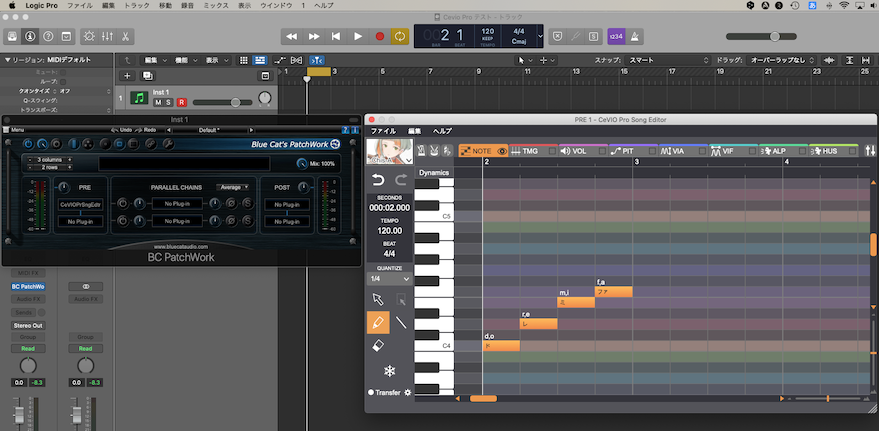Open the Apple menu

[x=11, y=6]
